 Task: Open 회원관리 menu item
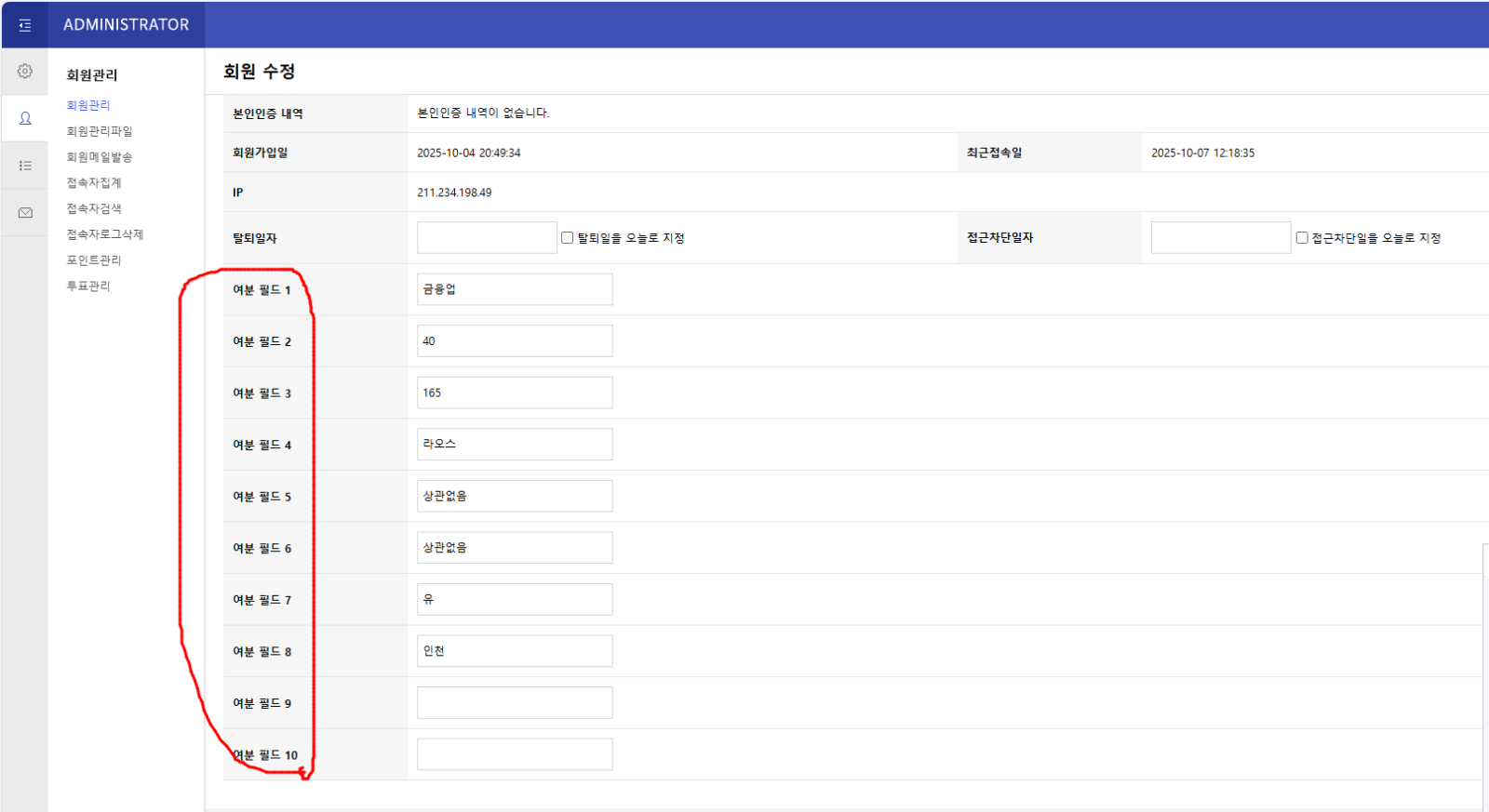[x=88, y=105]
